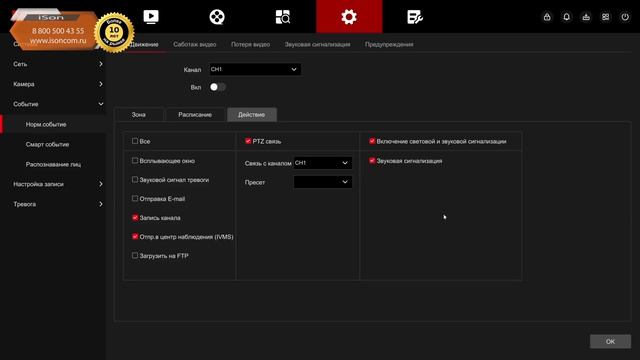Uncheck PTZ связь checkbox

248,141
